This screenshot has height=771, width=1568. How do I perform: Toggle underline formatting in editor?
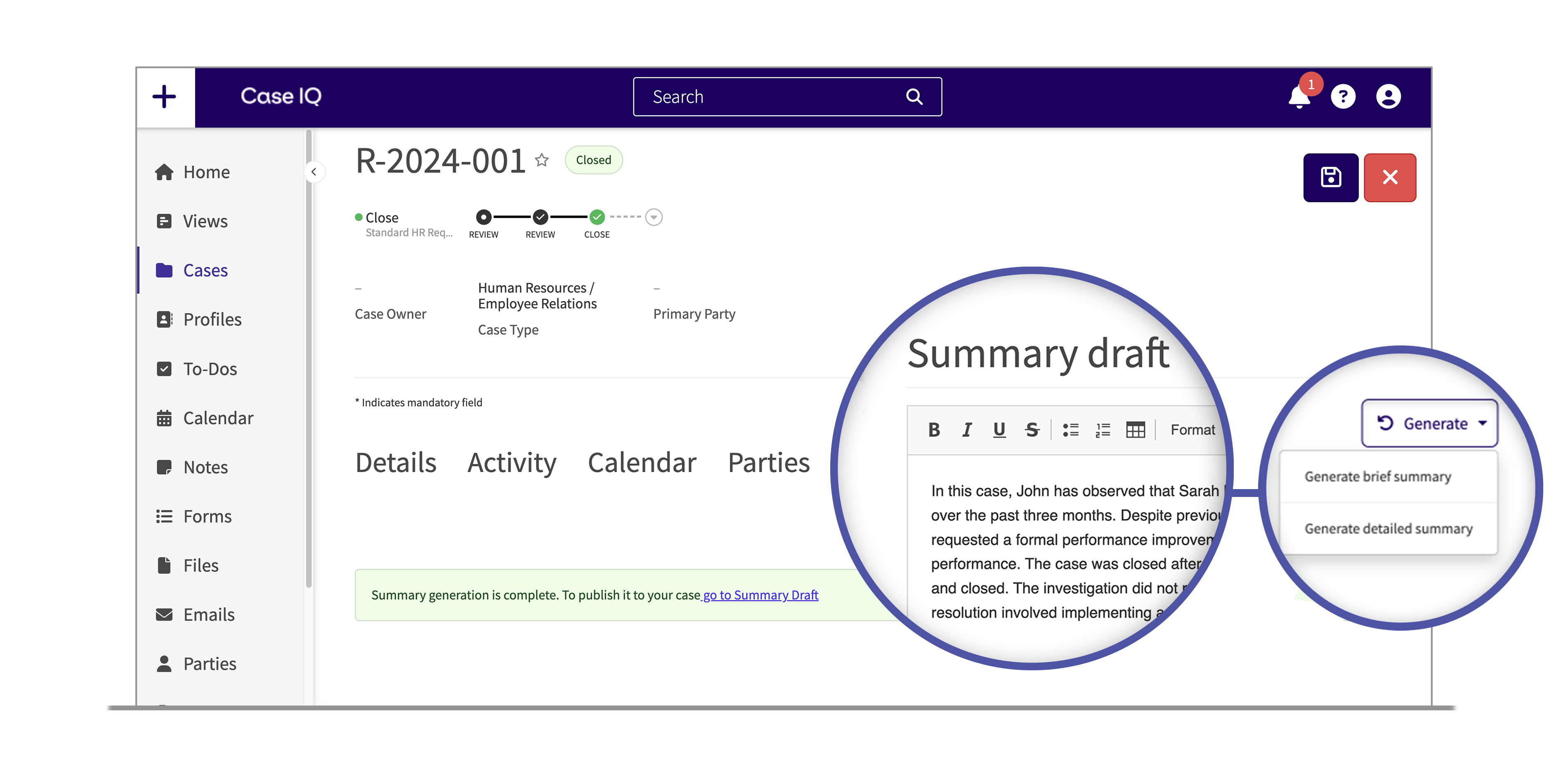pyautogui.click(x=999, y=430)
